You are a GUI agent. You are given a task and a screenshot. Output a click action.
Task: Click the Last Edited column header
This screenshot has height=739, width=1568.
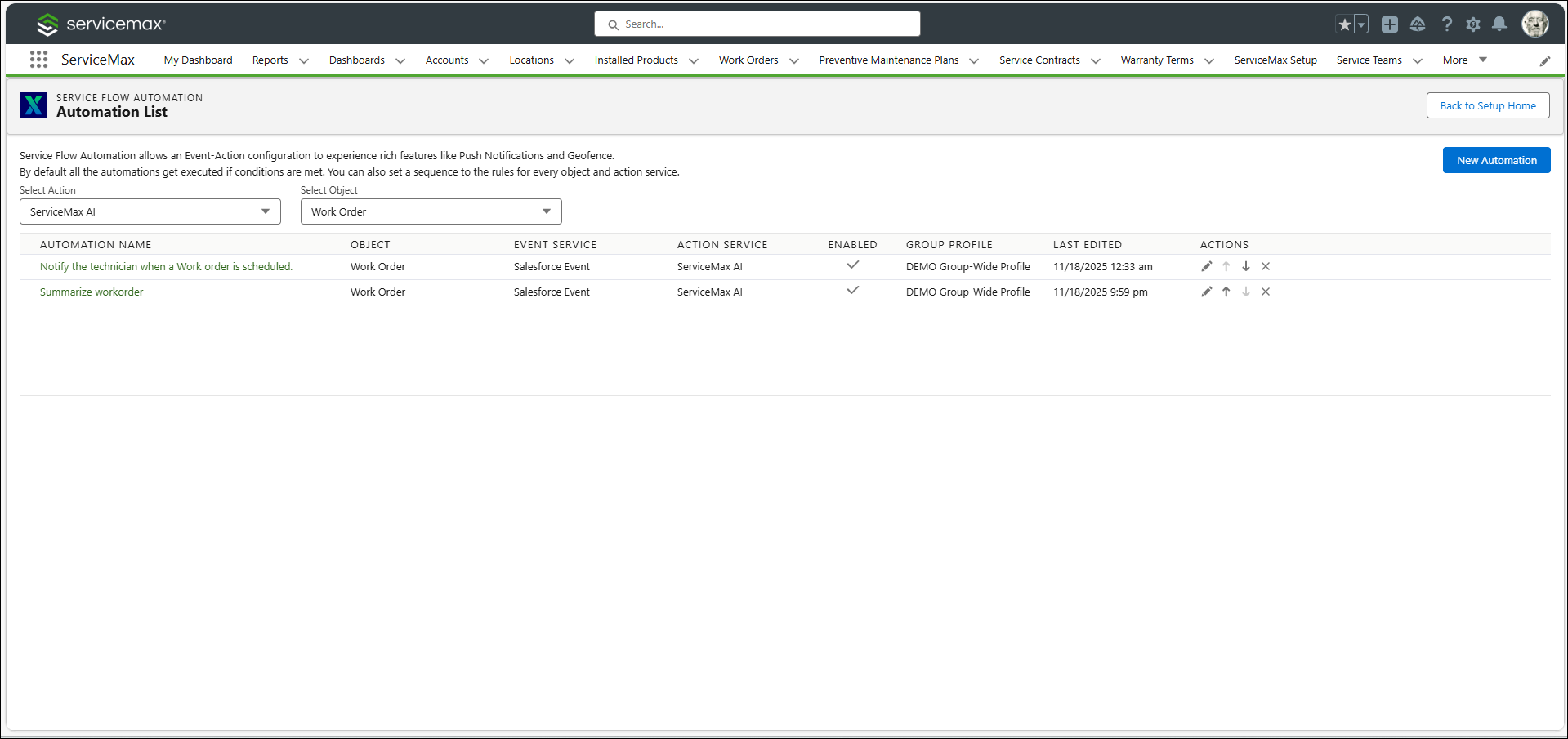click(1087, 244)
